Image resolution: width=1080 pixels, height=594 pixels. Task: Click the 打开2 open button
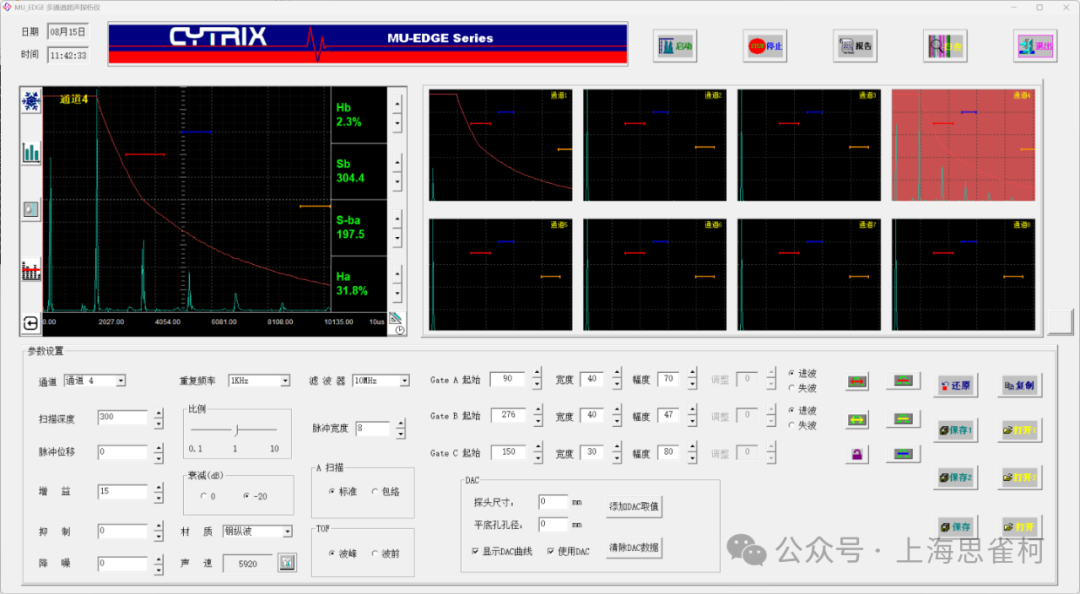tap(1019, 478)
